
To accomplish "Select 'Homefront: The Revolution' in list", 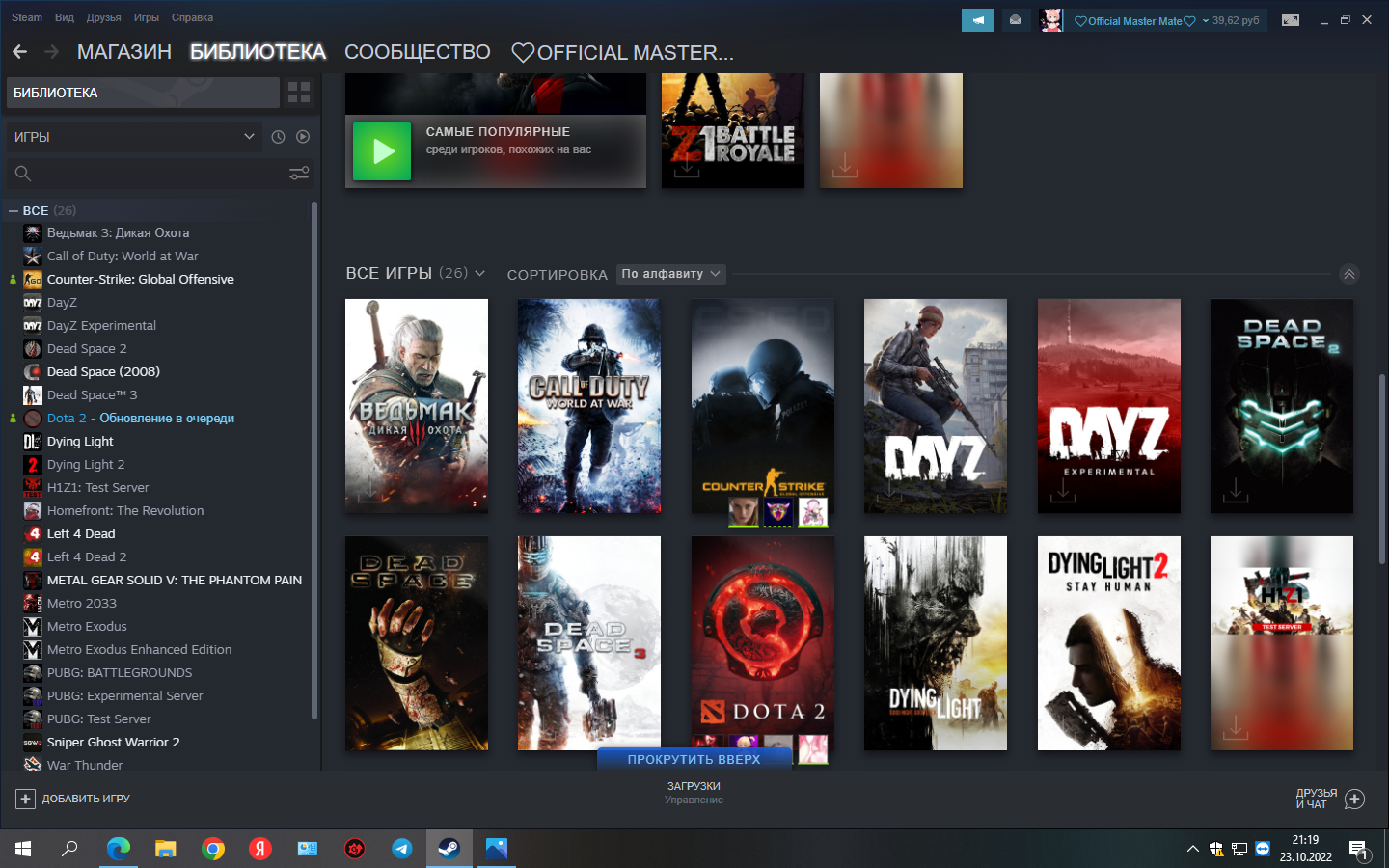I will pos(125,511).
